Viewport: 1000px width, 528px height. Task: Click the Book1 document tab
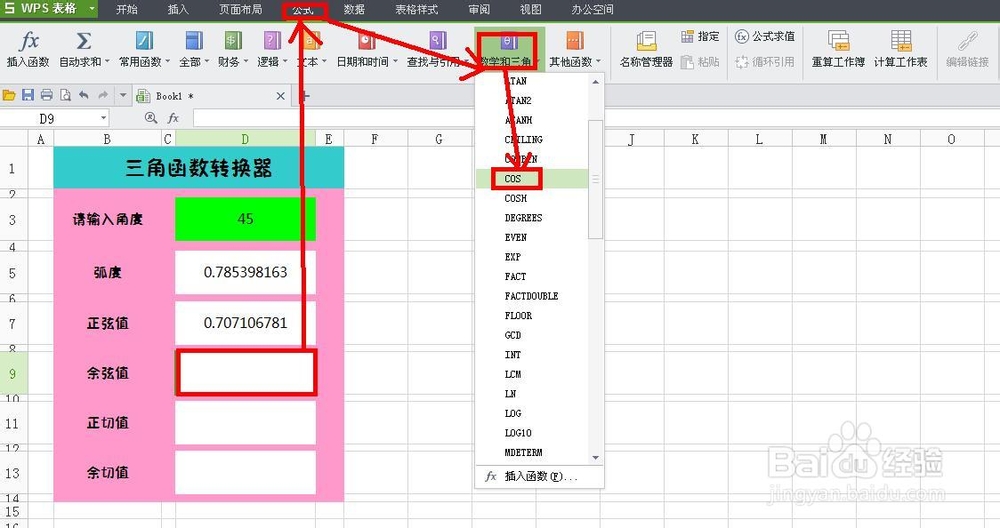(210, 96)
